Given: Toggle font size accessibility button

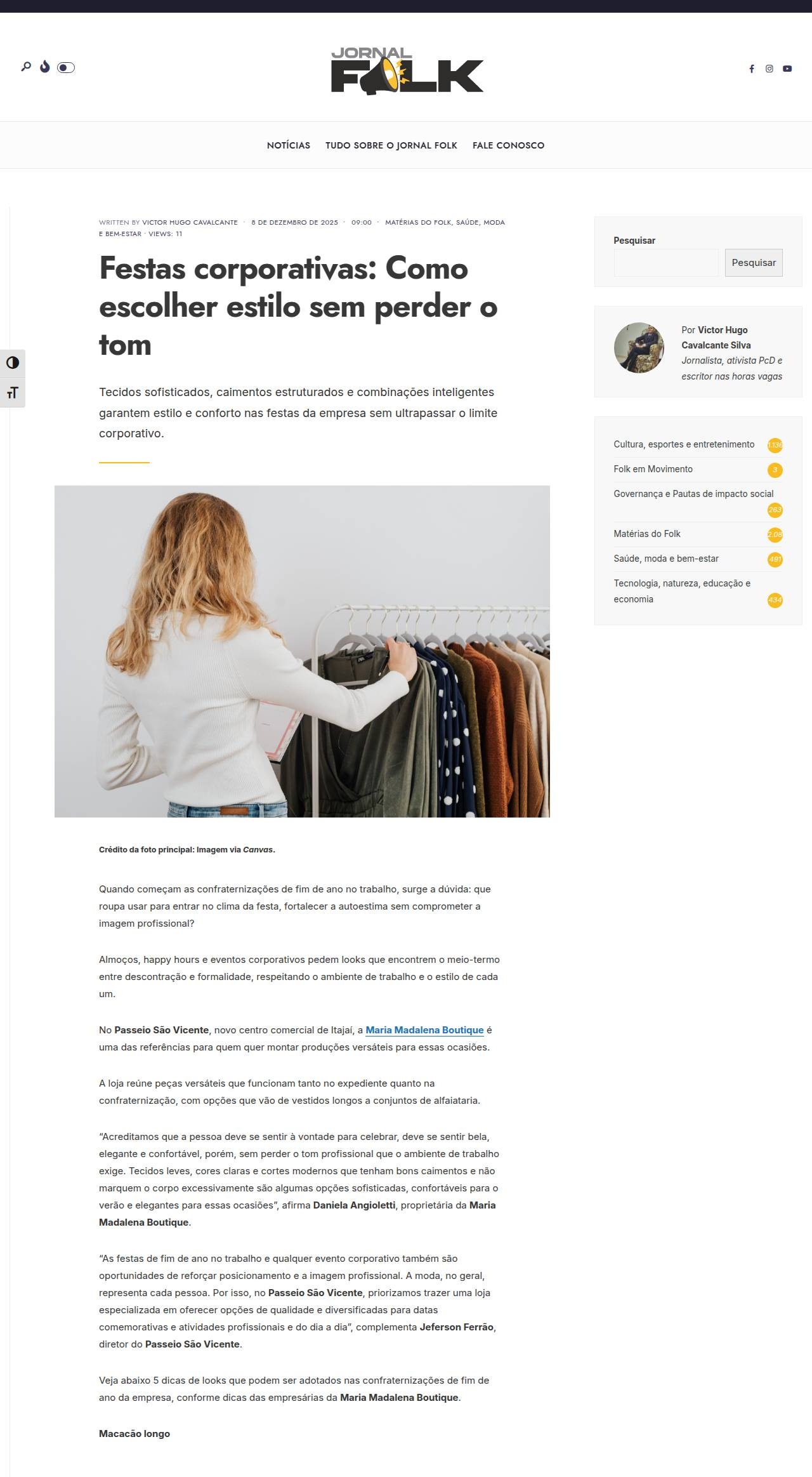Looking at the screenshot, I should click(13, 393).
